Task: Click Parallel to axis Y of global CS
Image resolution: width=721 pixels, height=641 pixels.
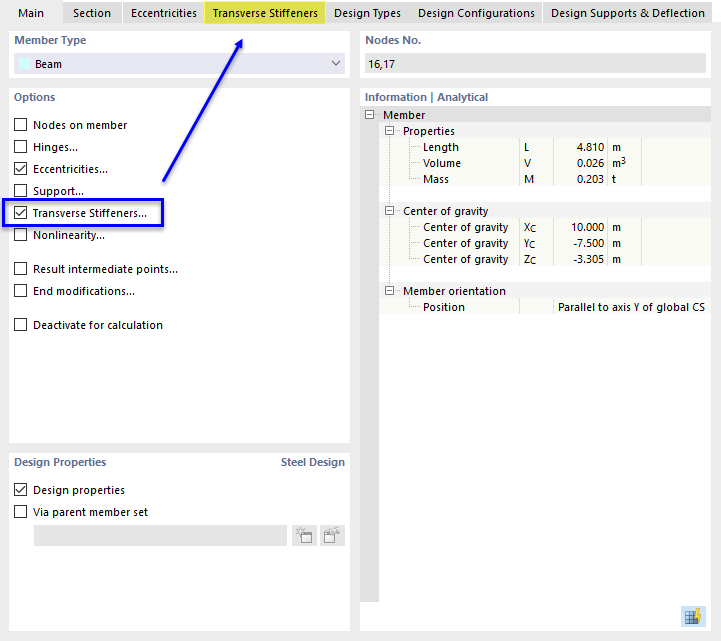Action: pyautogui.click(x=631, y=307)
